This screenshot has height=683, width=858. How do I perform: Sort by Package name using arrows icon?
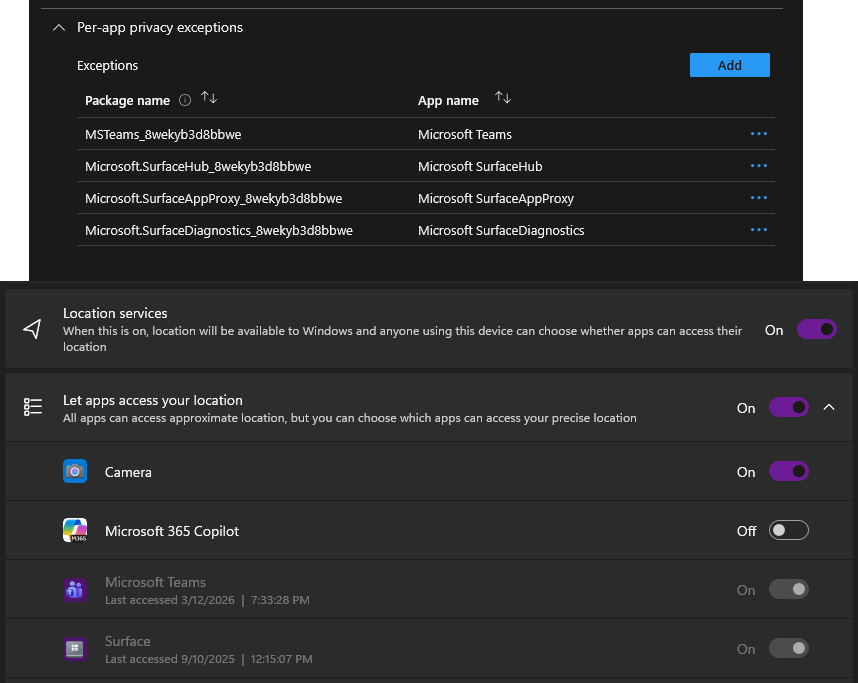209,98
